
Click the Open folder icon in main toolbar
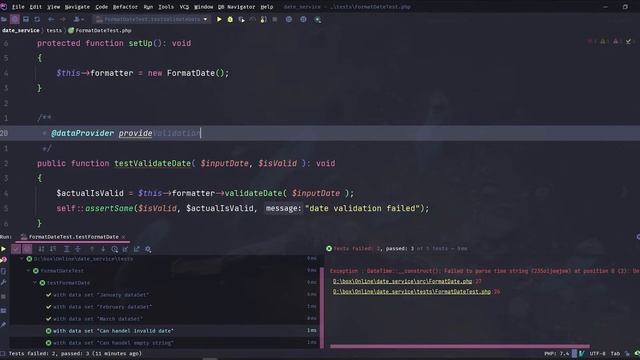point(4,19)
